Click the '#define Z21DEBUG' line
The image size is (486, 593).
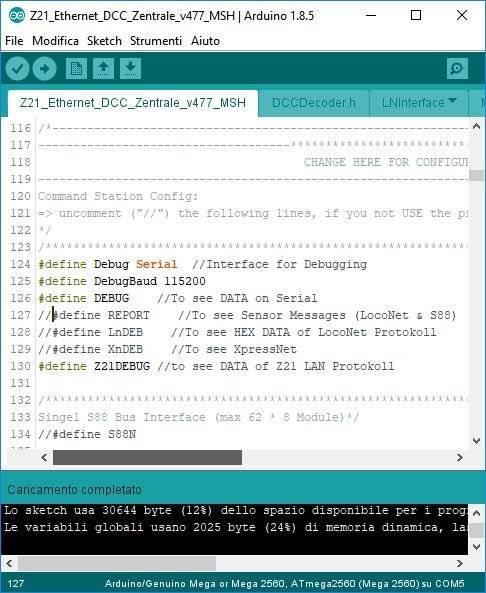pos(216,366)
